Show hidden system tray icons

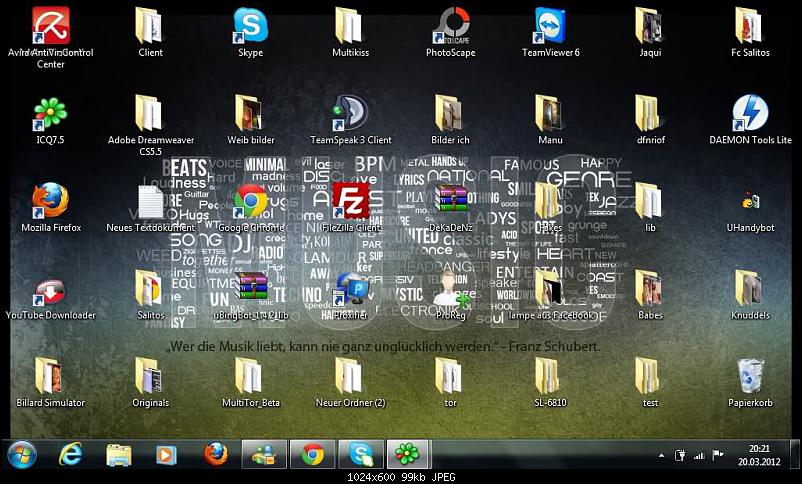[x=661, y=455]
